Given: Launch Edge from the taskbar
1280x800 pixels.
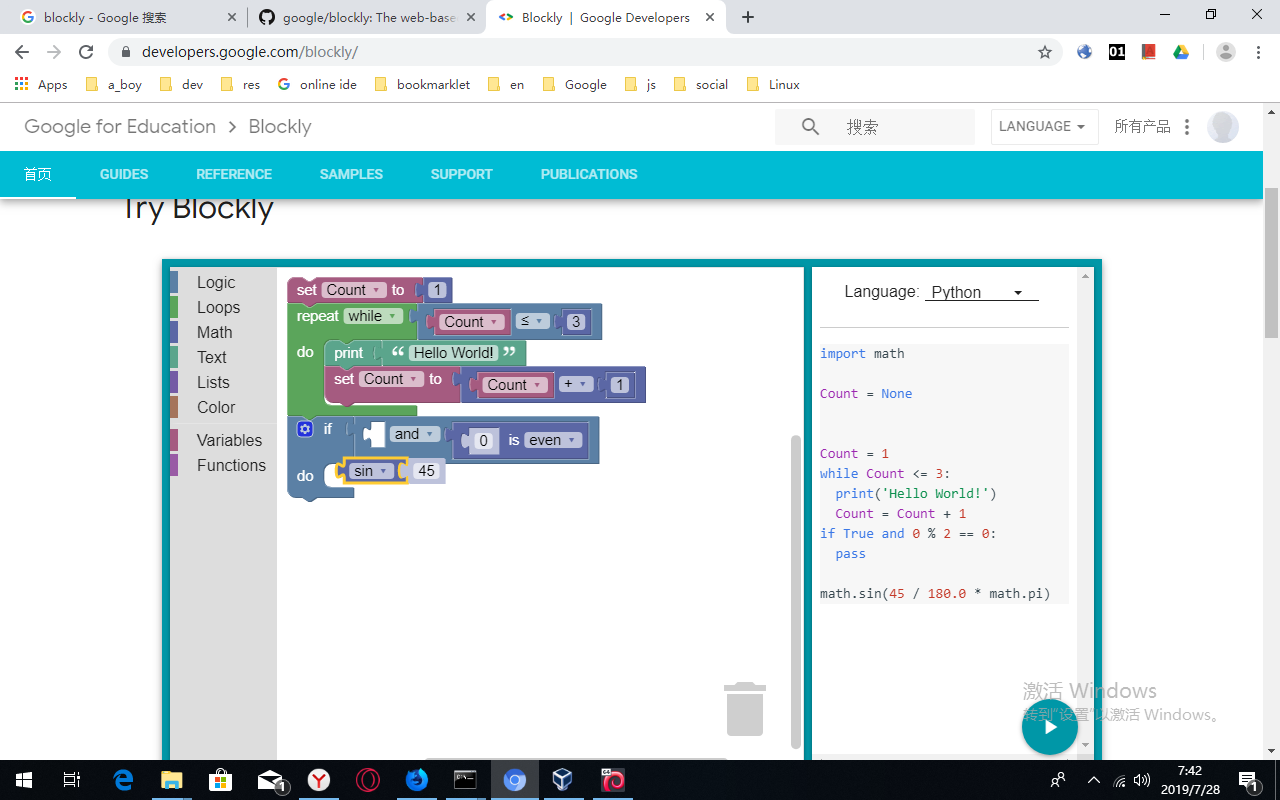Looking at the screenshot, I should point(123,780).
